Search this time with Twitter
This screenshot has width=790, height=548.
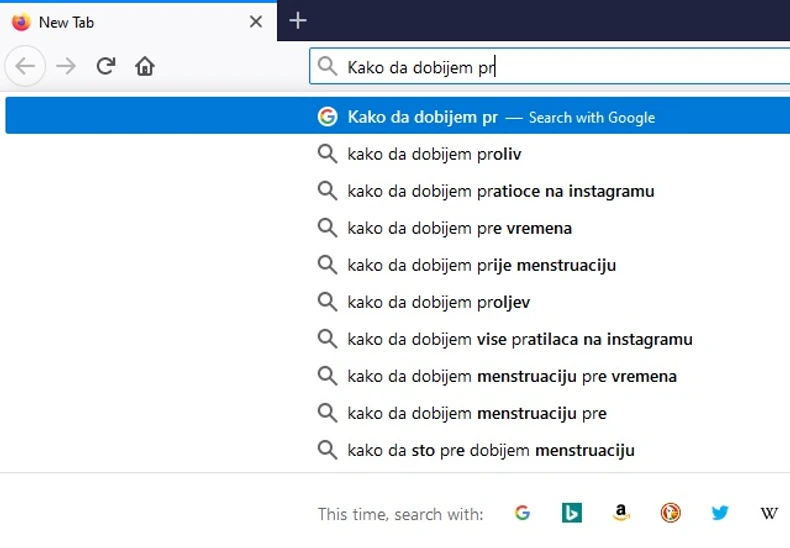coord(720,513)
